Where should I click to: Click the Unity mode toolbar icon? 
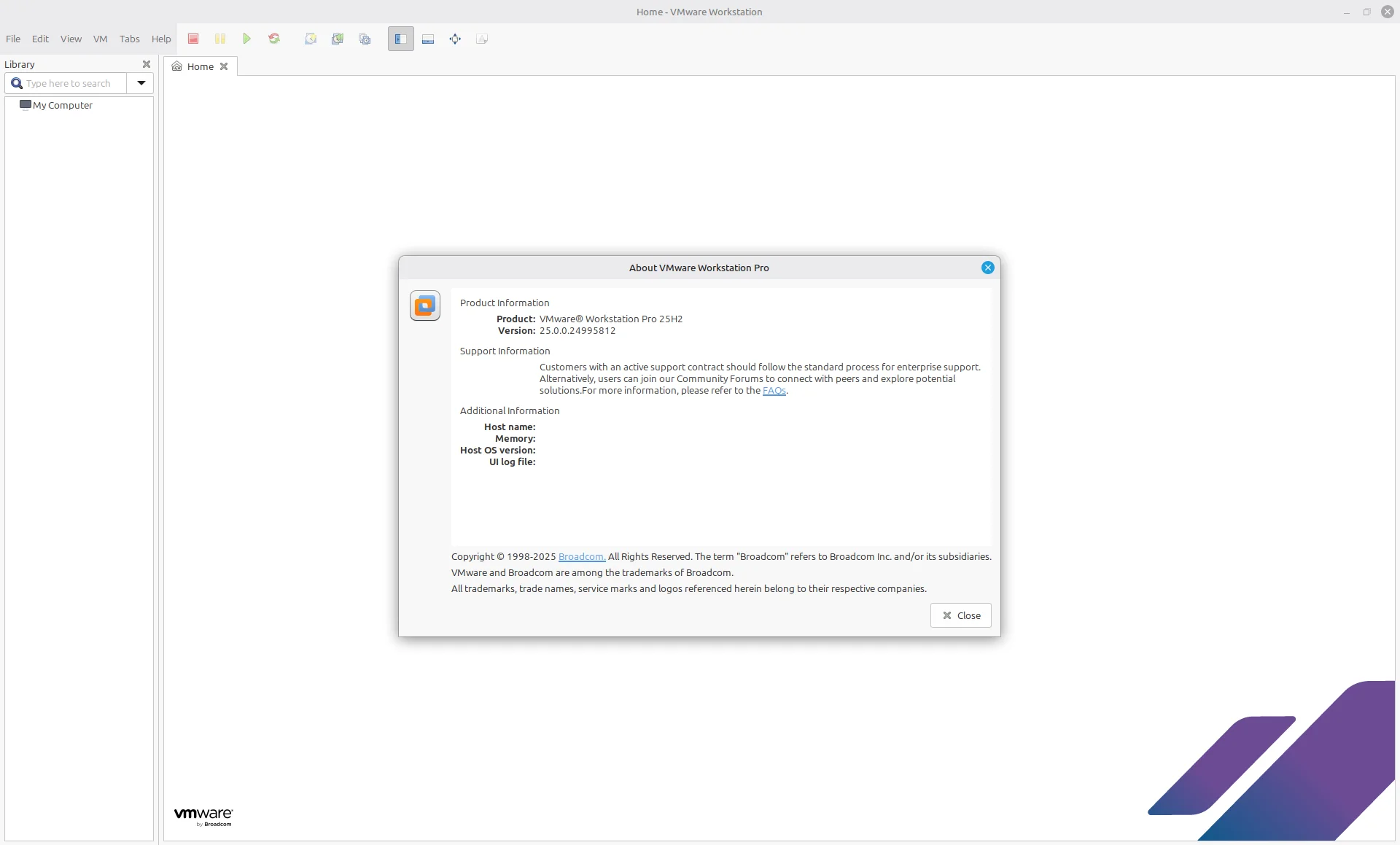[x=482, y=39]
